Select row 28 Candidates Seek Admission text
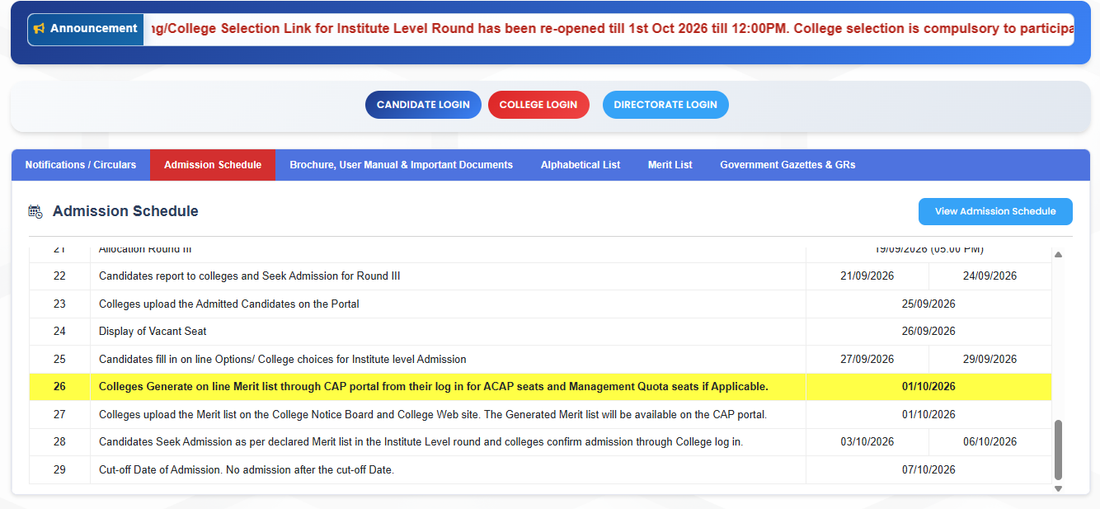 pyautogui.click(x=421, y=442)
